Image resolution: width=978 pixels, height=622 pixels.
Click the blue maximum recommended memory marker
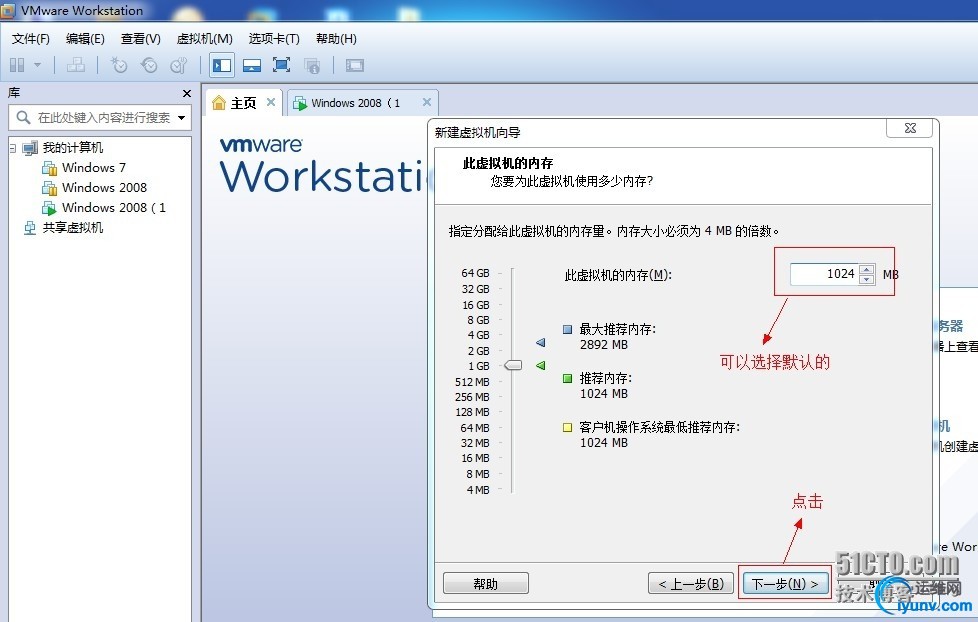pyautogui.click(x=541, y=343)
